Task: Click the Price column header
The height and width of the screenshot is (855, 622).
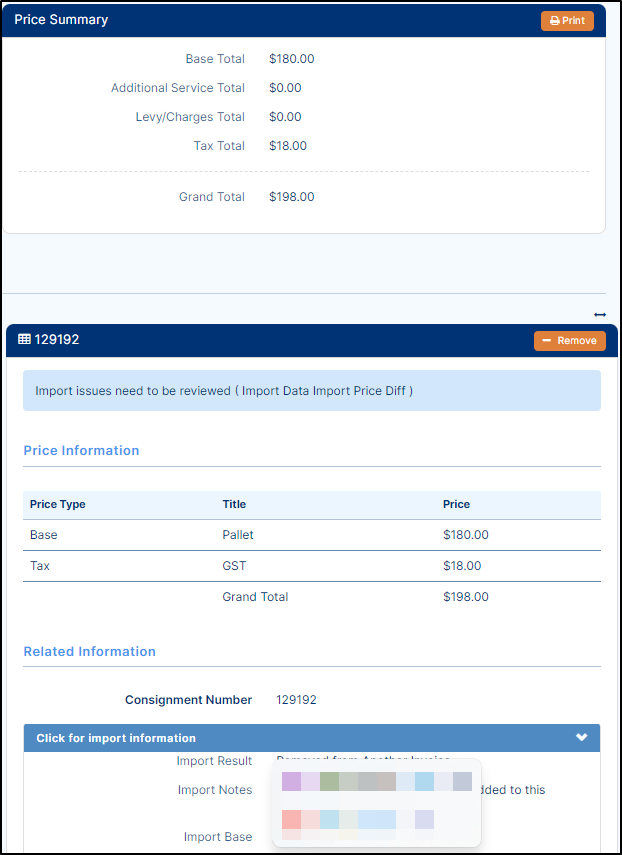Action: point(456,504)
